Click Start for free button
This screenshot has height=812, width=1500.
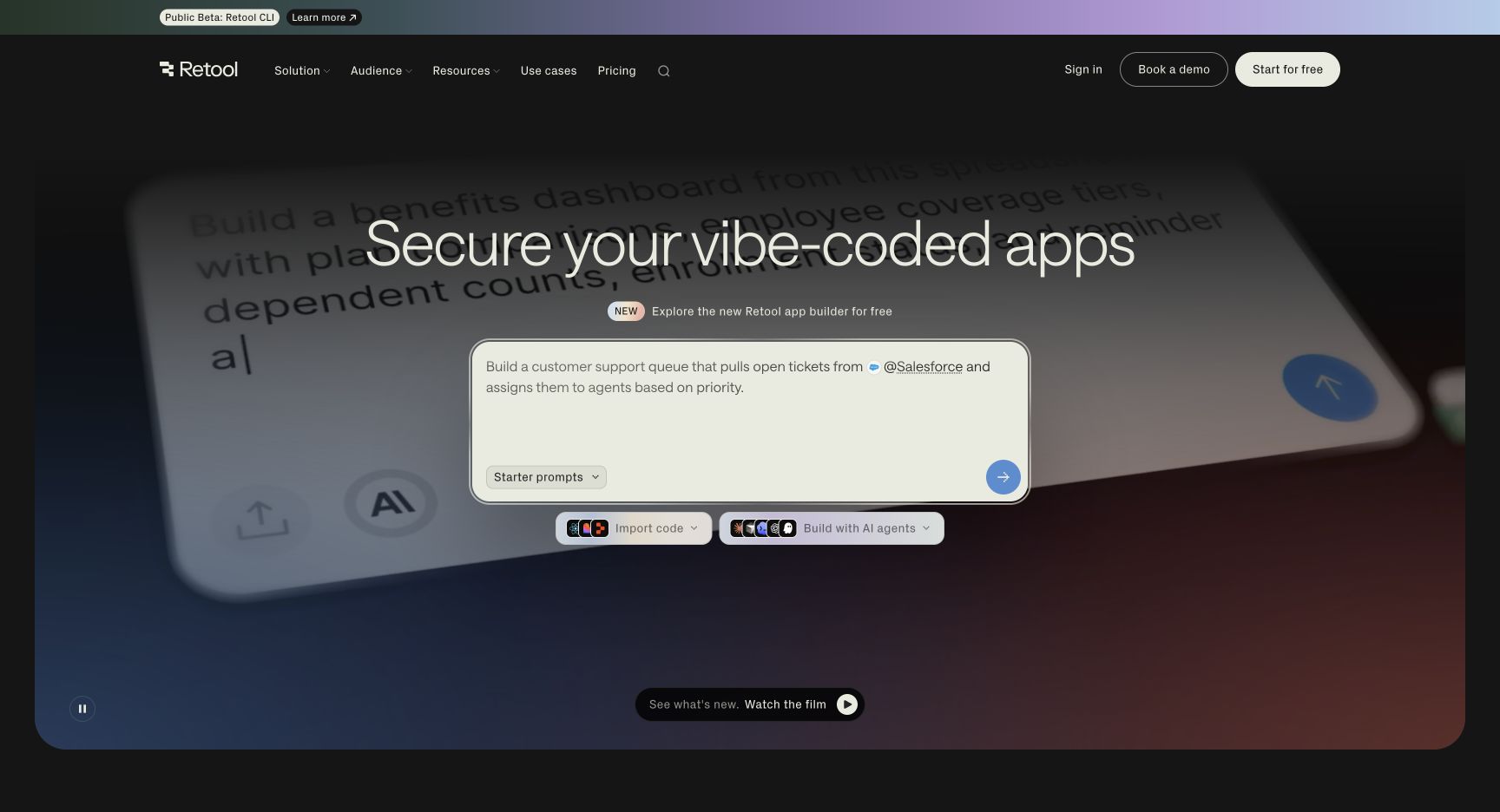pos(1287,69)
